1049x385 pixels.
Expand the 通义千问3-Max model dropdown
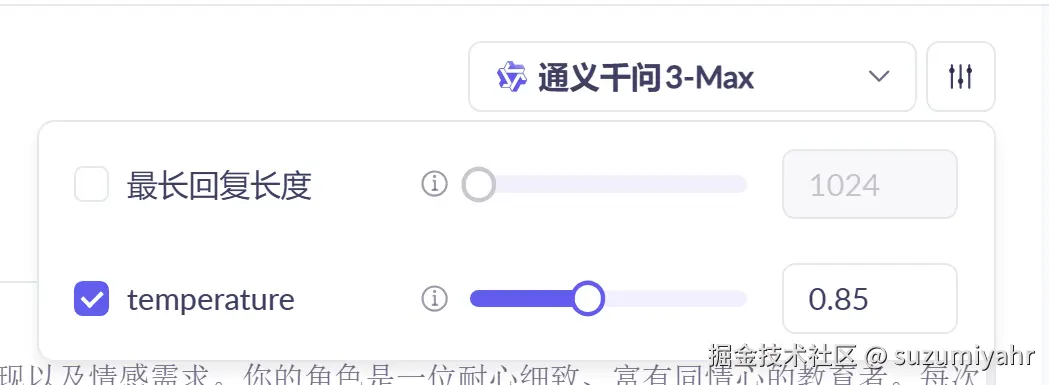692,76
